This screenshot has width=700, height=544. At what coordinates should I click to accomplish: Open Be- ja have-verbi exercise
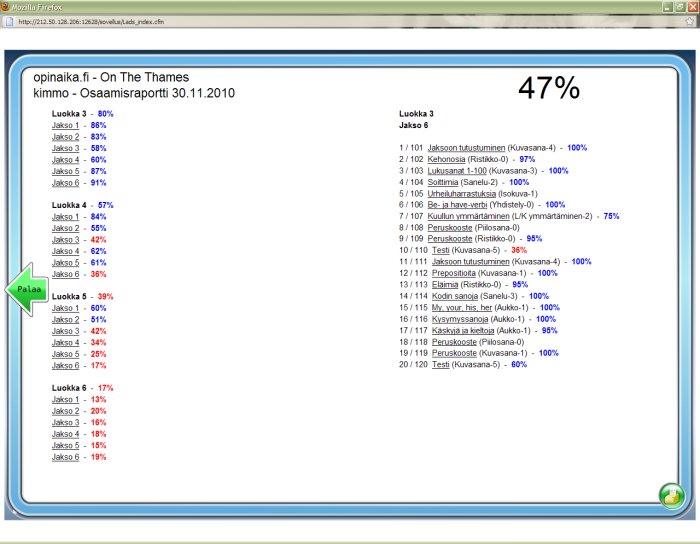coord(457,205)
